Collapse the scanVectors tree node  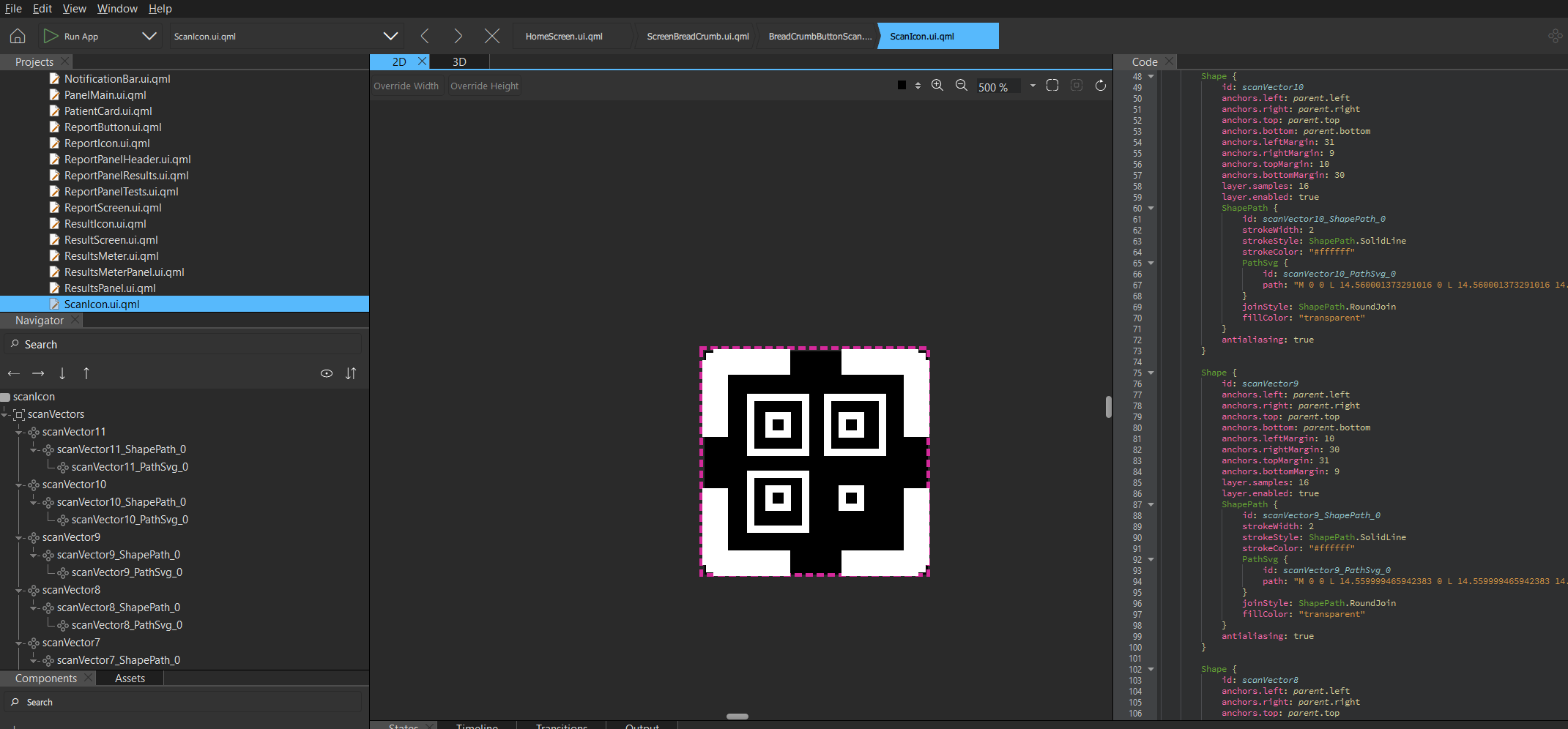point(5,414)
